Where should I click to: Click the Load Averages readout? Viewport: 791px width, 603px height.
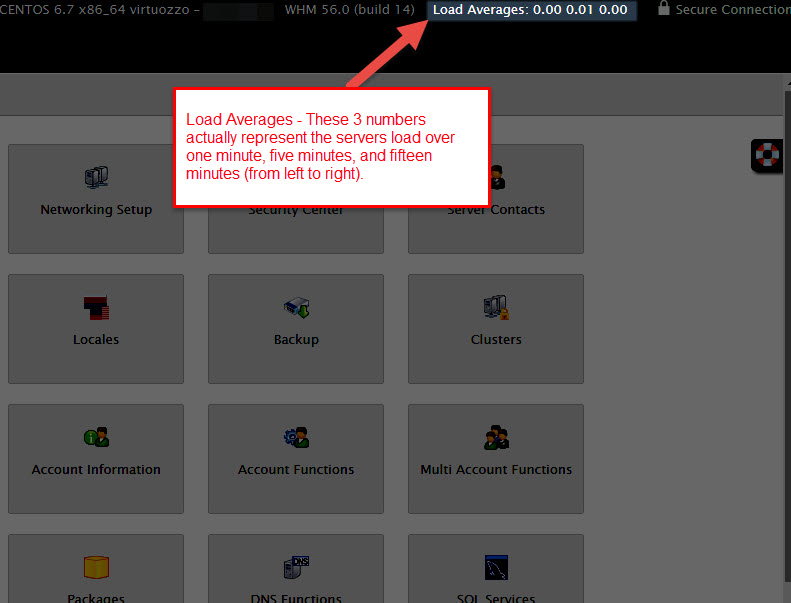pyautogui.click(x=532, y=10)
